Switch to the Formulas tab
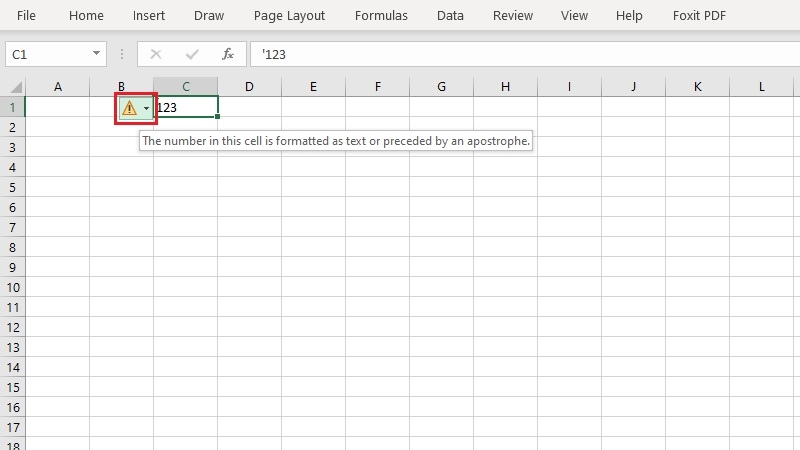This screenshot has height=450, width=800. click(381, 15)
